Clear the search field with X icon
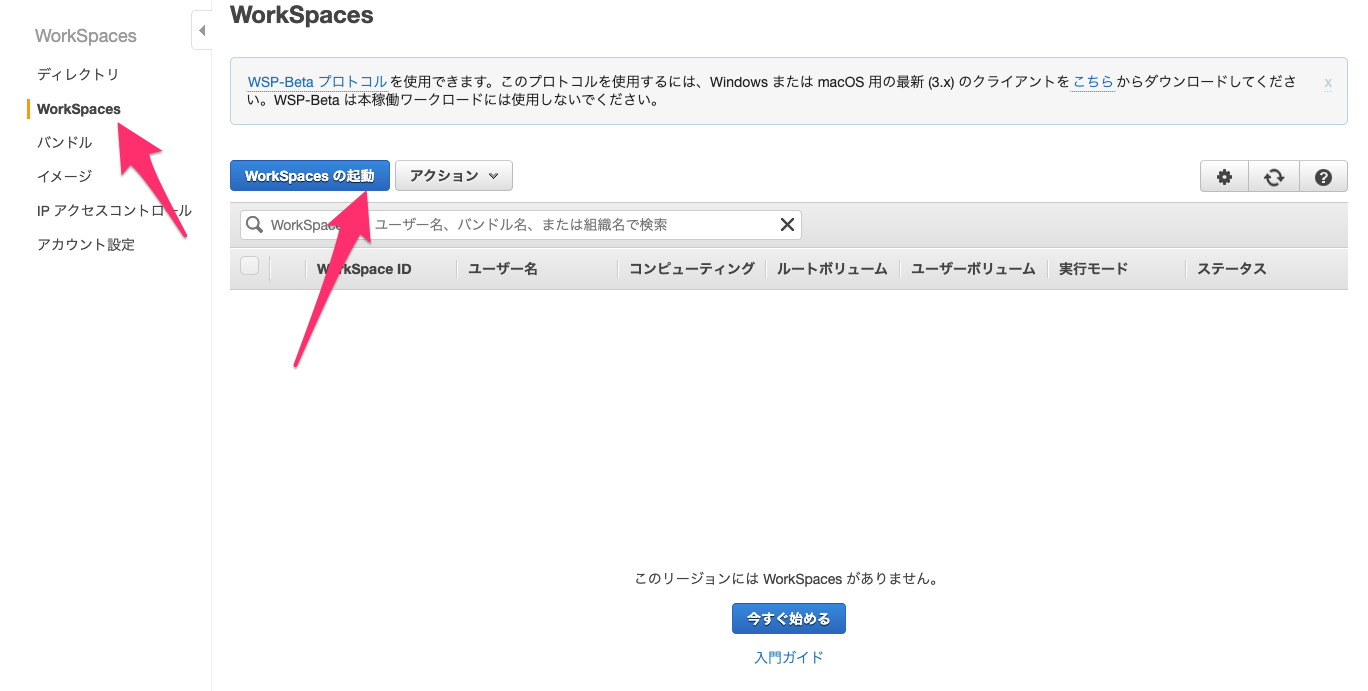 (787, 225)
